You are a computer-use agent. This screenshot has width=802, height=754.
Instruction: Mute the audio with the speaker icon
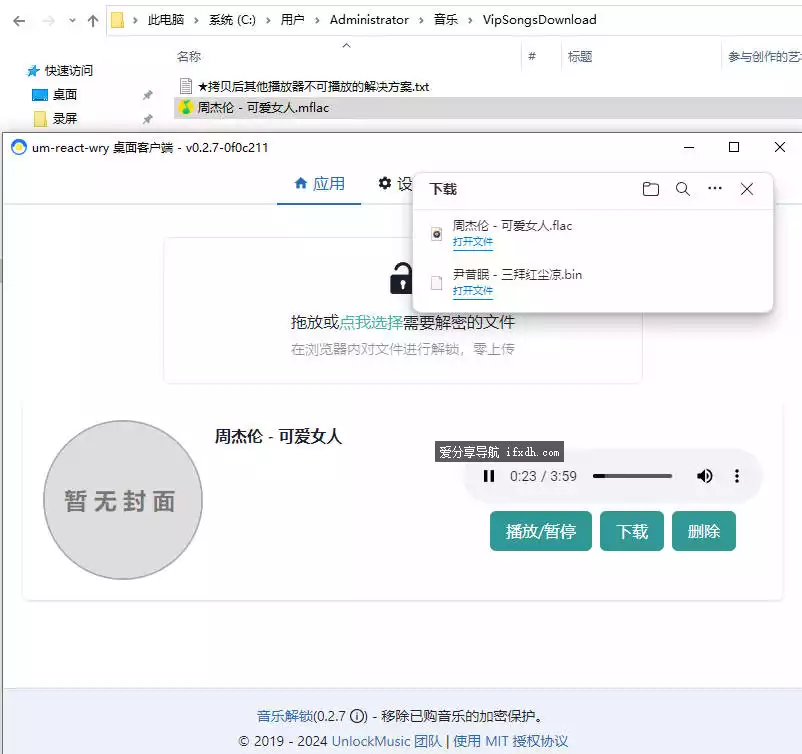[x=703, y=477]
